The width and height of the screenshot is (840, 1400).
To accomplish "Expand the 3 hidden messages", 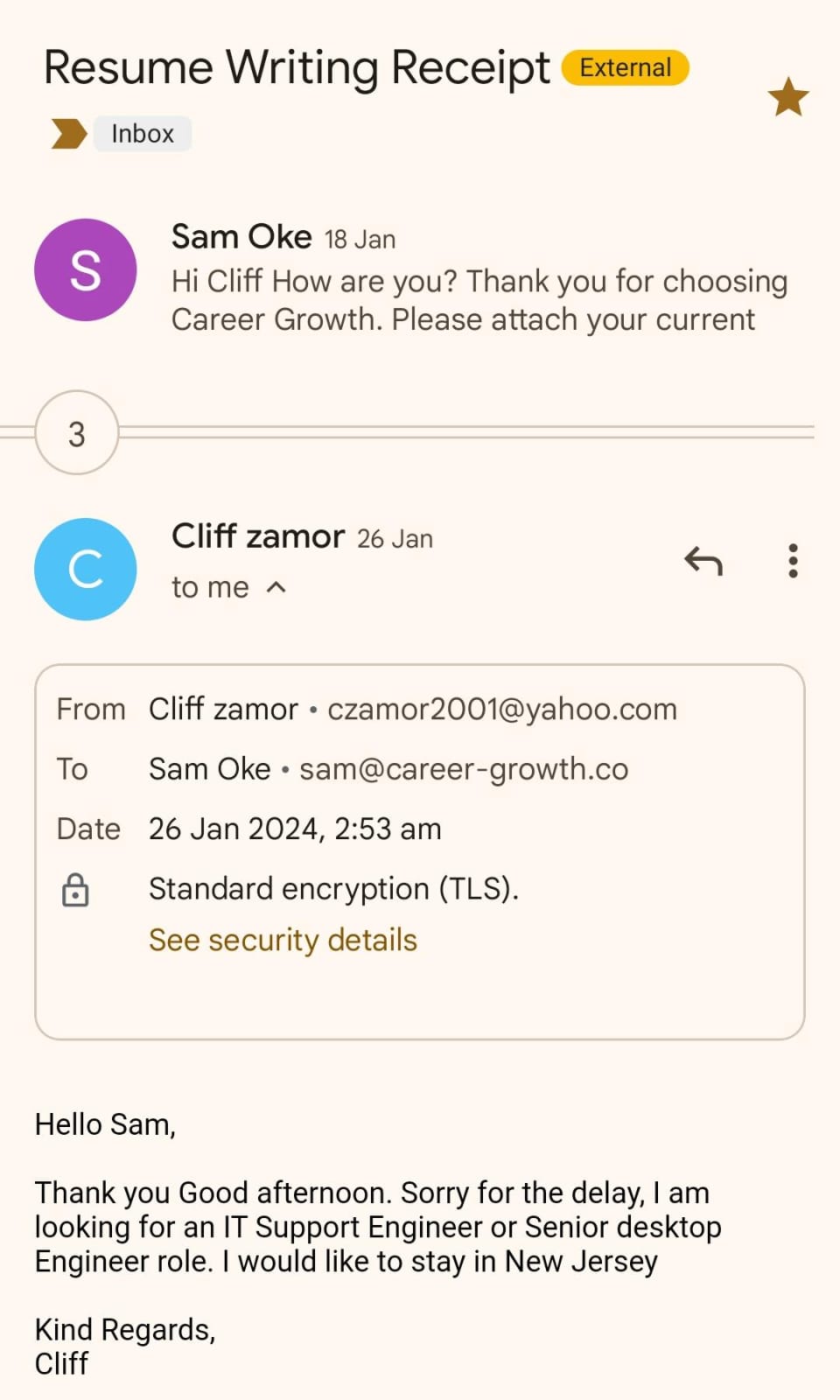I will [77, 433].
